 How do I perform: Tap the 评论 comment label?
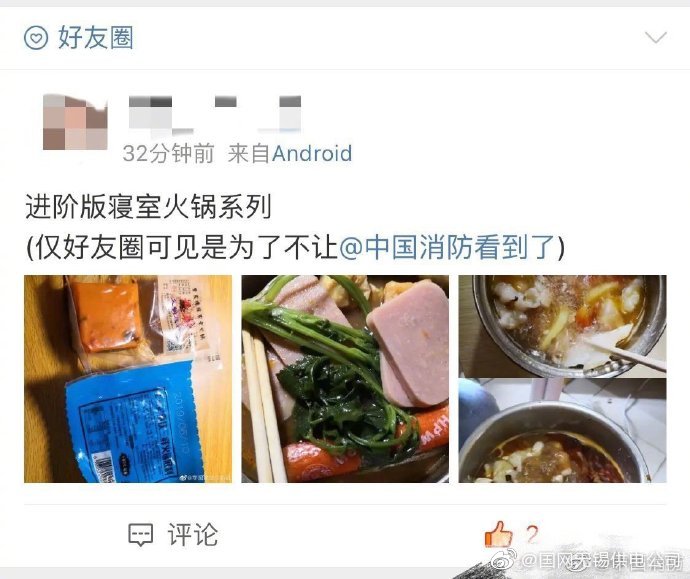(193, 535)
